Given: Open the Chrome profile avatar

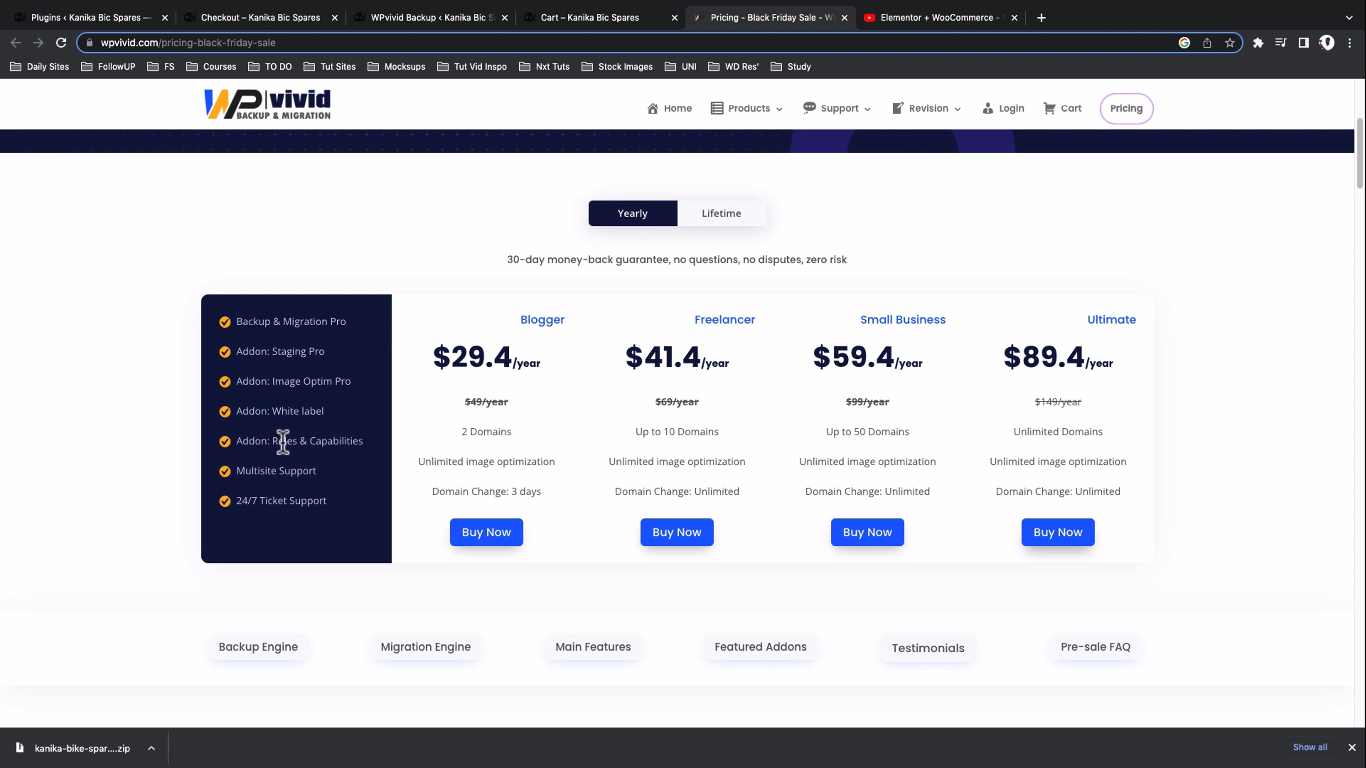Looking at the screenshot, I should (x=1327, y=43).
